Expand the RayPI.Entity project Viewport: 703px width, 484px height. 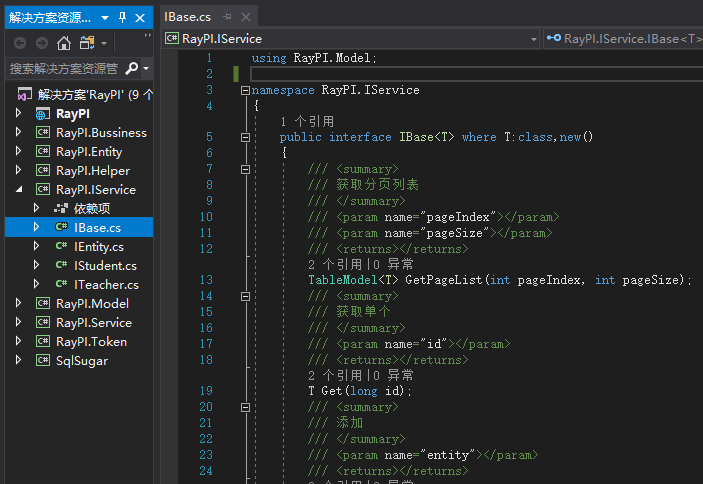tap(18, 151)
